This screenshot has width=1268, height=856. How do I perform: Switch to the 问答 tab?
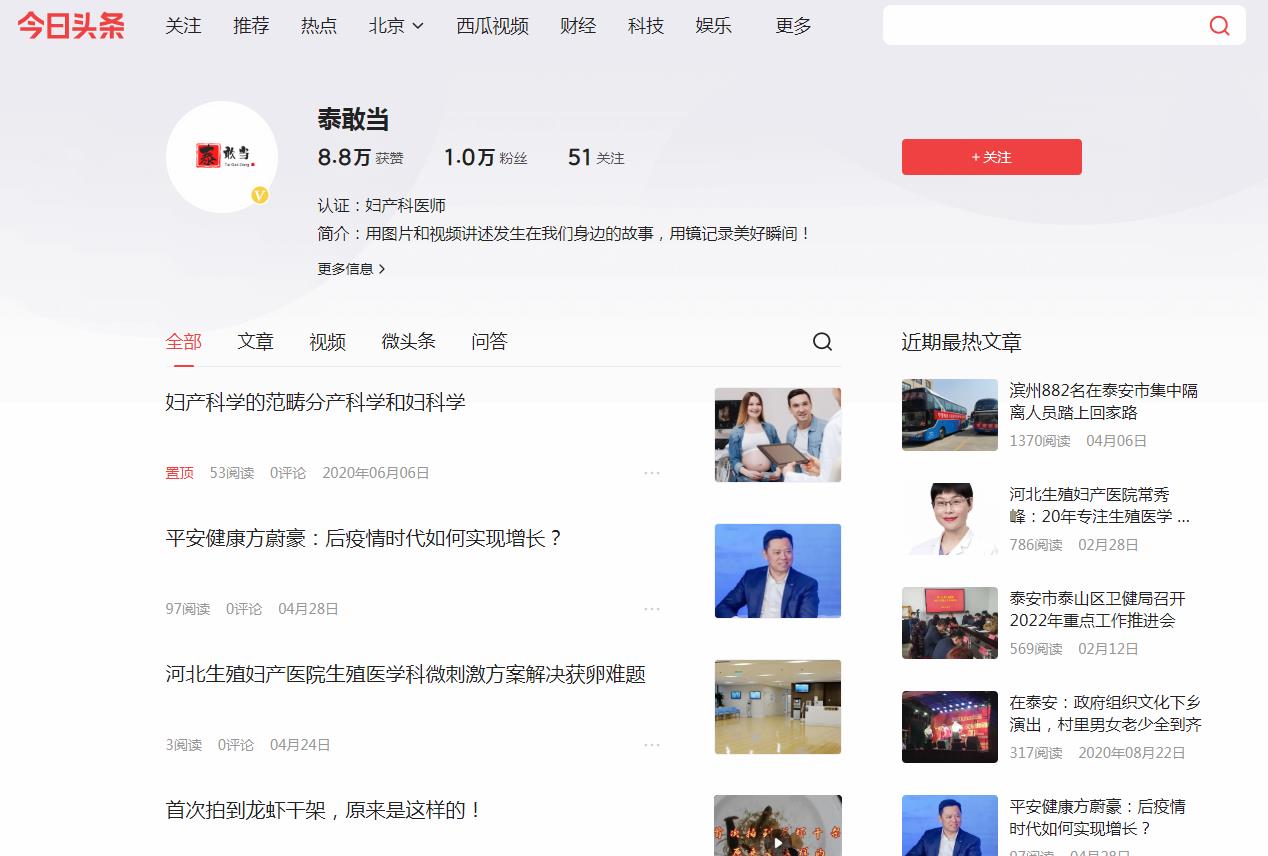click(x=489, y=342)
